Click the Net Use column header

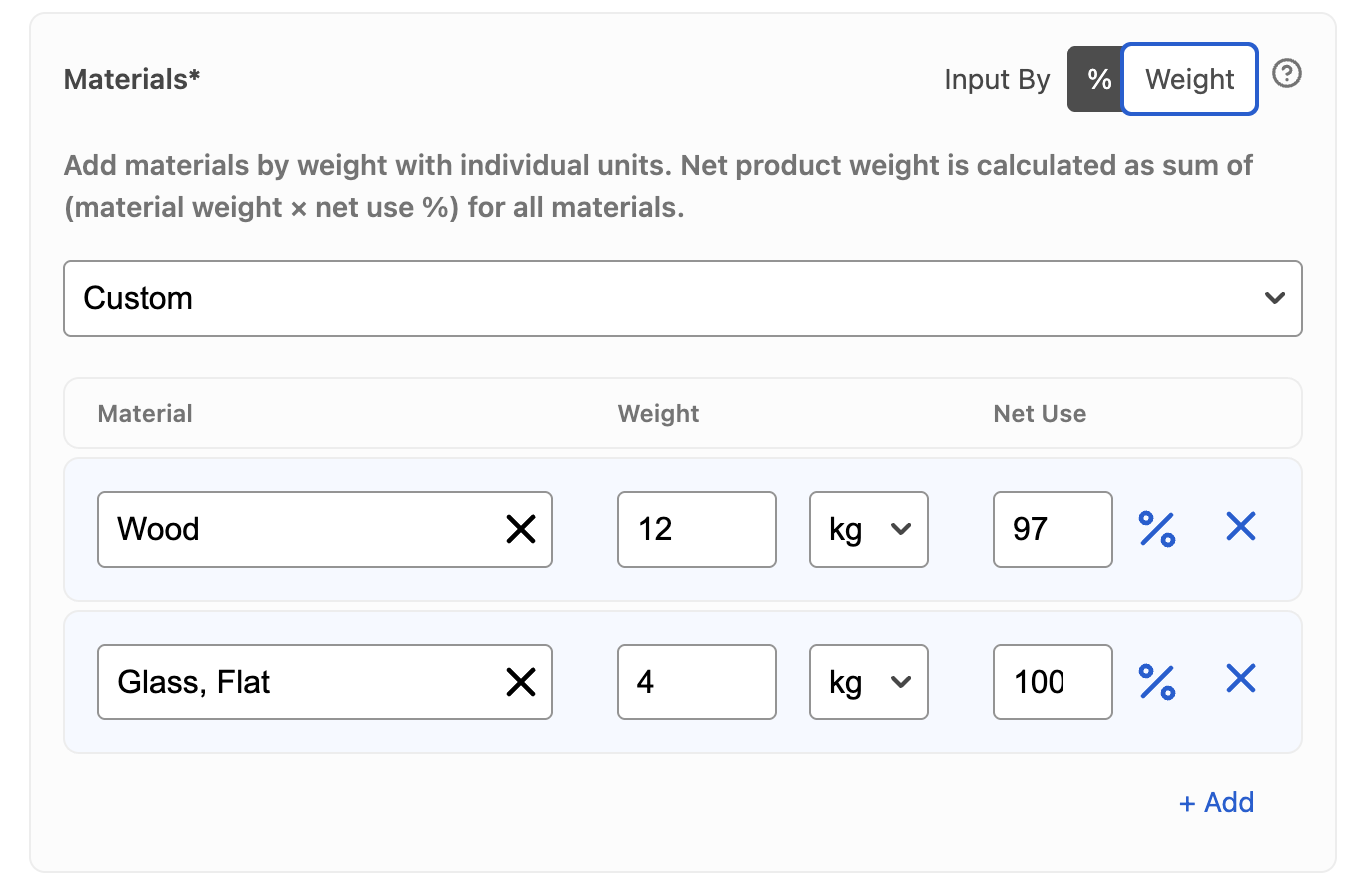(1039, 414)
